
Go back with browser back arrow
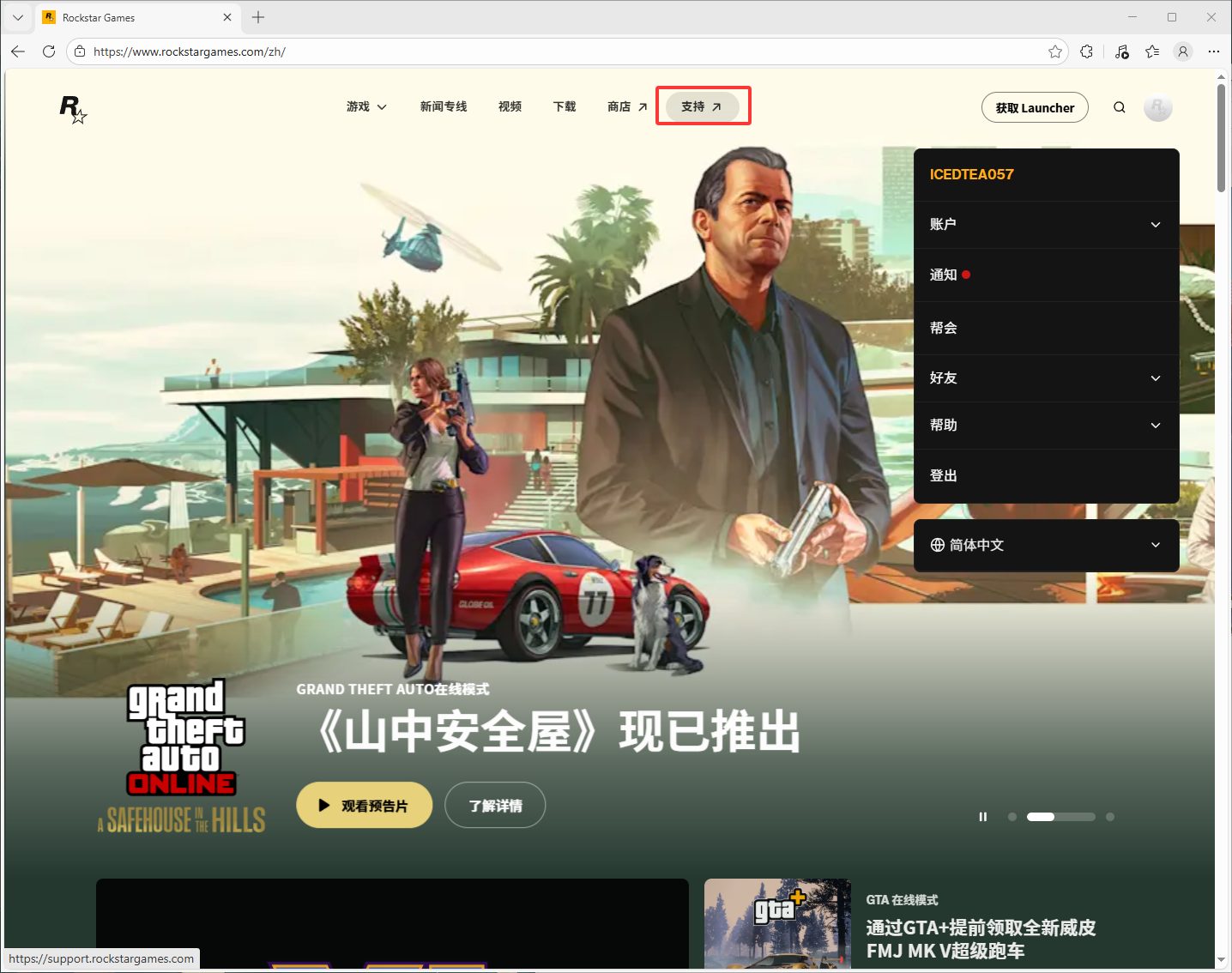click(x=18, y=51)
